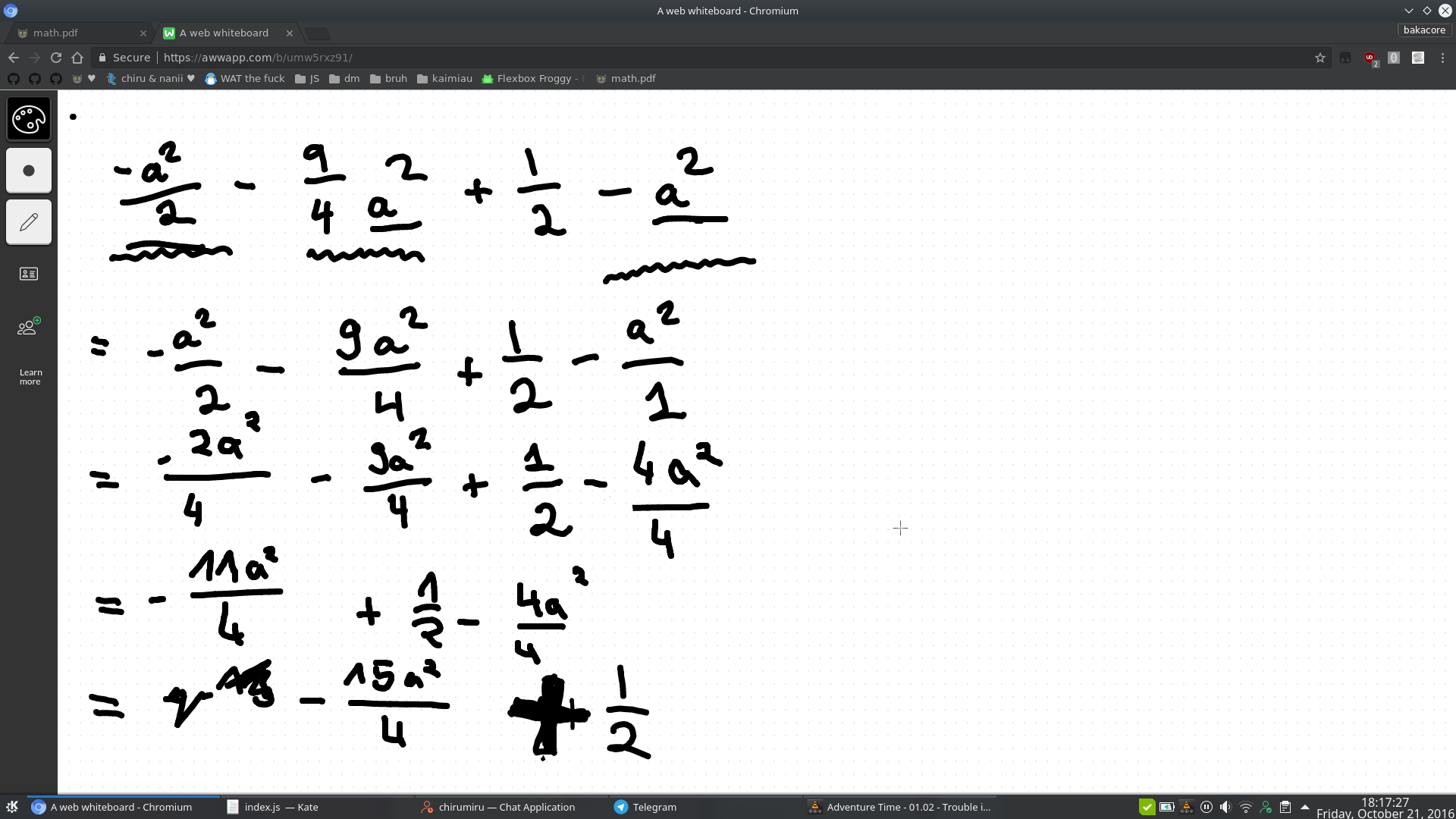Screen dimensions: 1456x819
Task: Open the brush size dot selector
Action: point(29,171)
